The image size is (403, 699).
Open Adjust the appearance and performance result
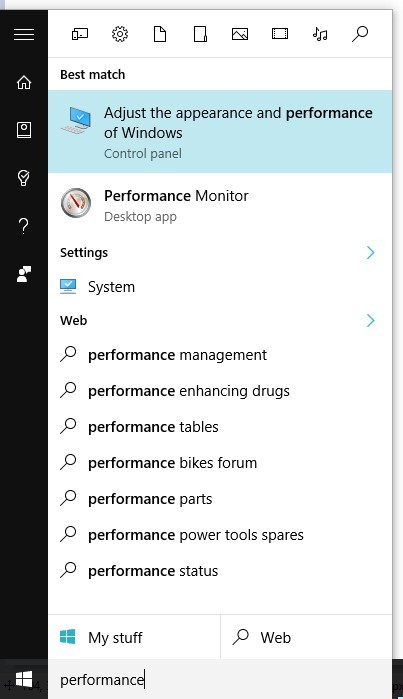(x=220, y=132)
